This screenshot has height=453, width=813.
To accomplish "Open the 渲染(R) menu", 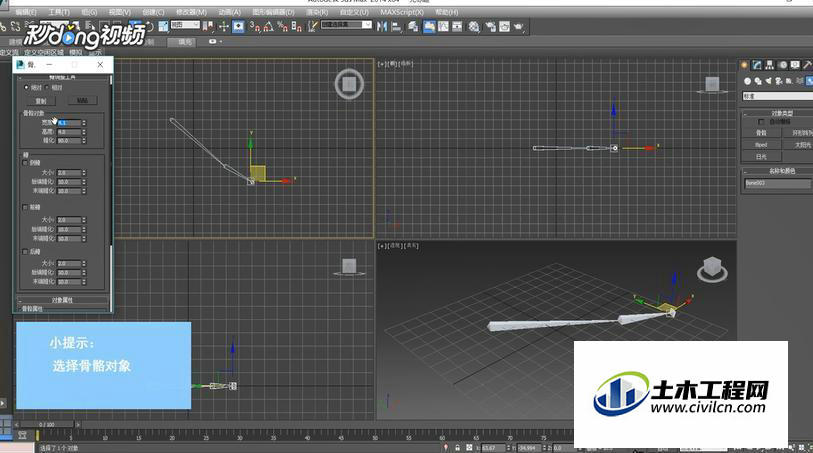I will pos(317,12).
